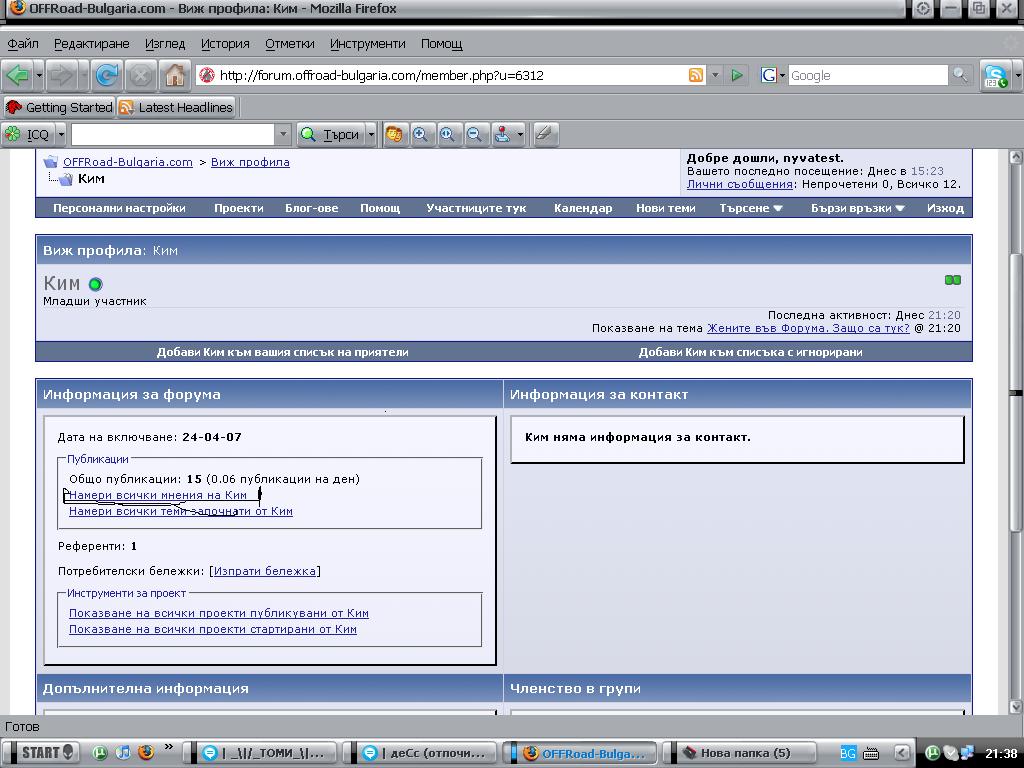This screenshot has width=1024, height=768.
Task: Click the Търси search button
Action: (x=330, y=135)
